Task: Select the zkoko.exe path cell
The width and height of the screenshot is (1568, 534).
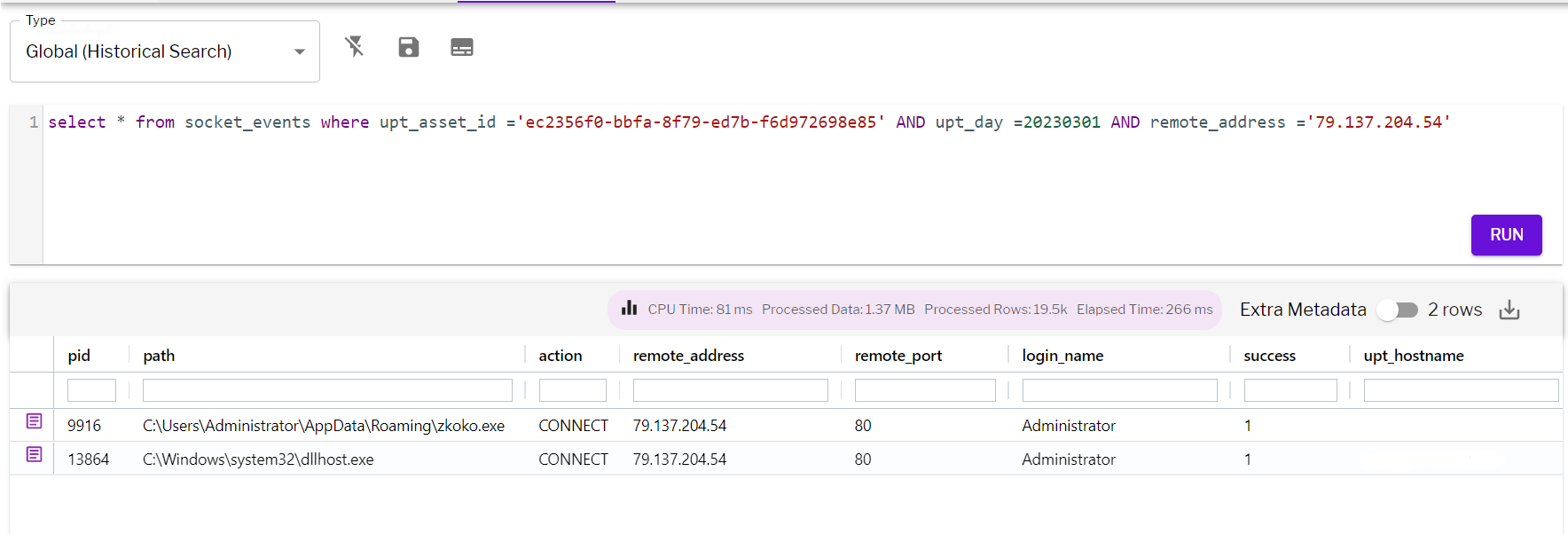Action: point(324,426)
